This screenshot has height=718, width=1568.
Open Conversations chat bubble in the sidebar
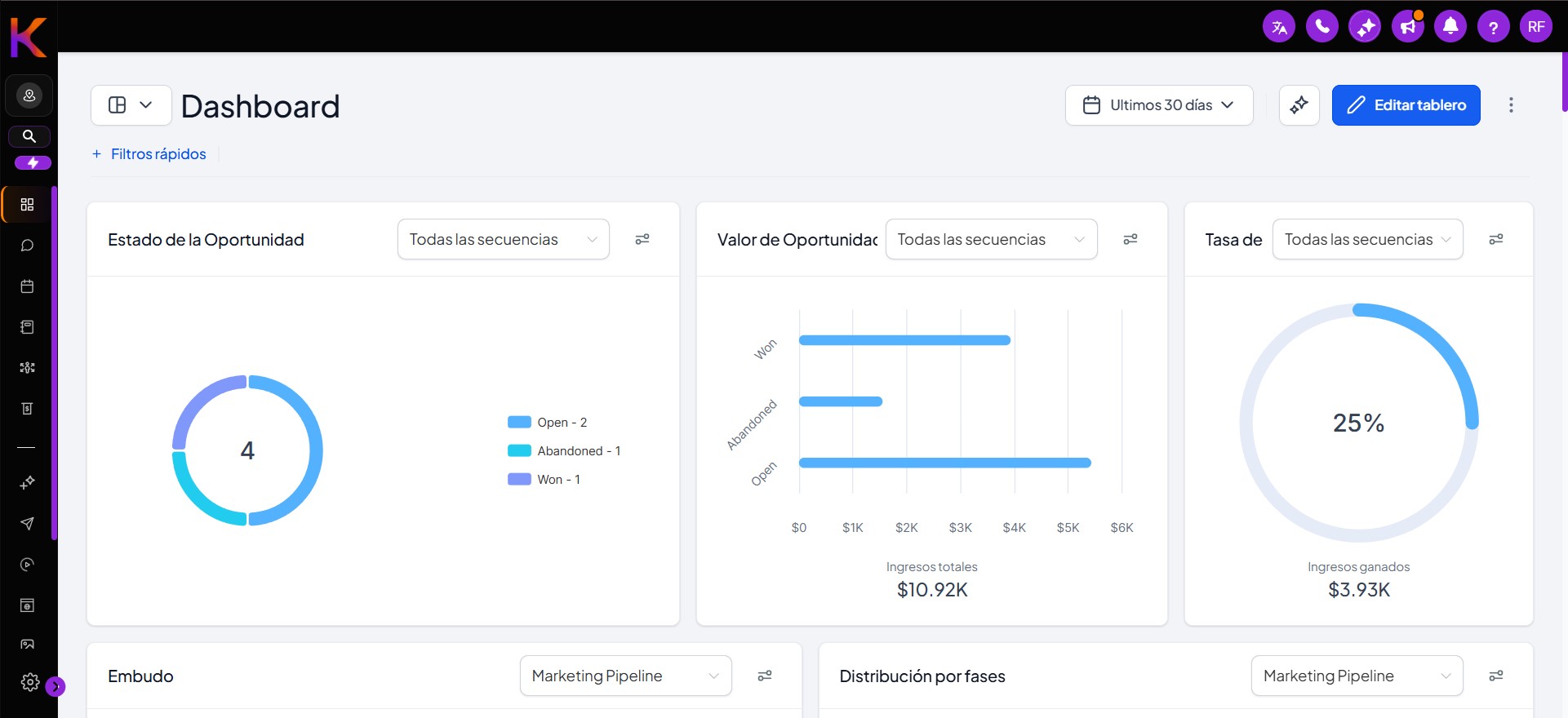point(27,246)
